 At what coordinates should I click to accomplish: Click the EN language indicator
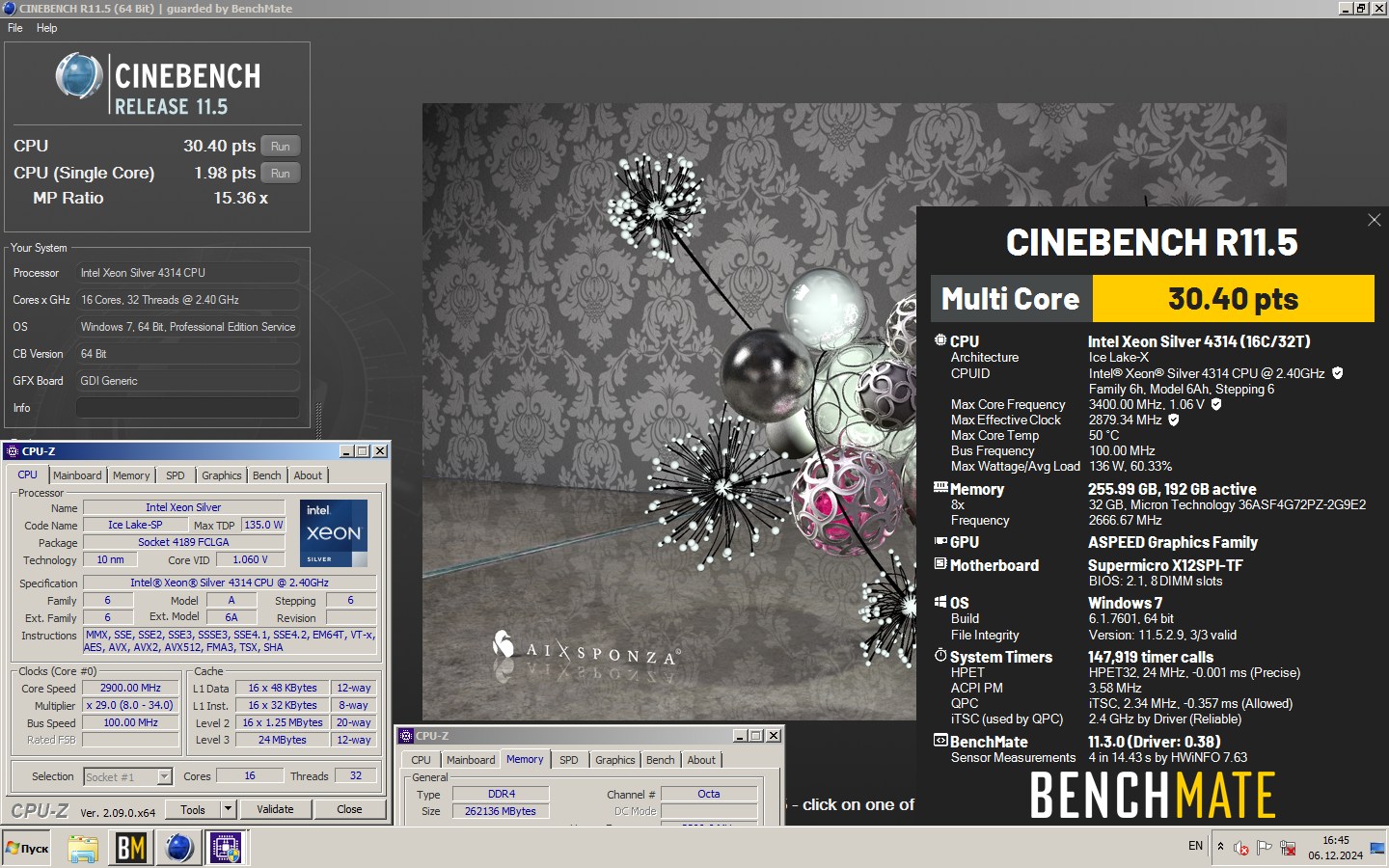(x=1195, y=846)
